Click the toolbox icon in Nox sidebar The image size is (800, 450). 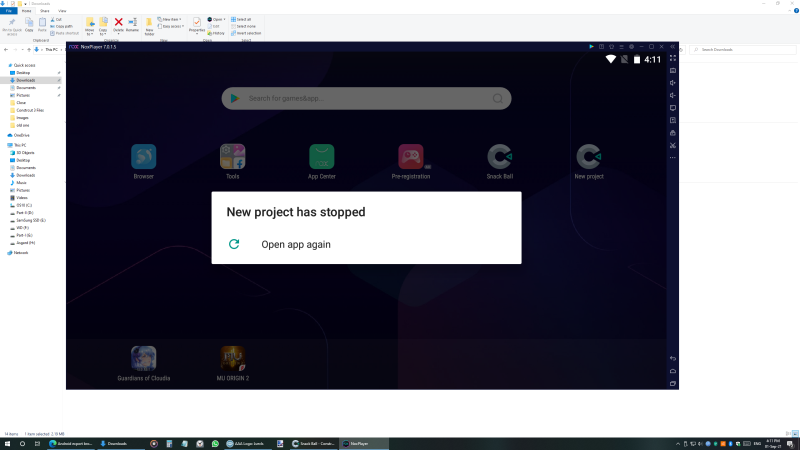click(673, 133)
